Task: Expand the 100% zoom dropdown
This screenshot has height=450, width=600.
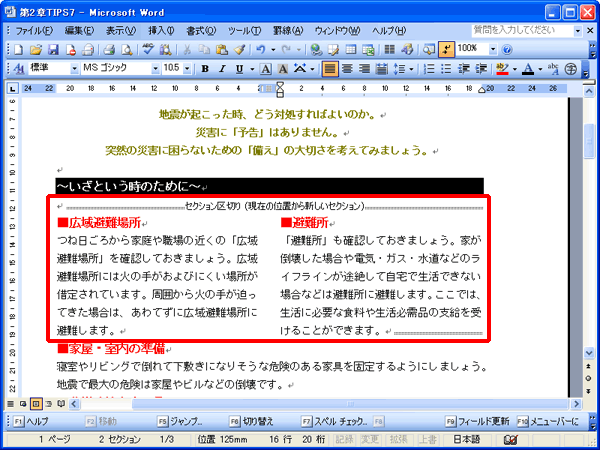Action: (x=493, y=49)
